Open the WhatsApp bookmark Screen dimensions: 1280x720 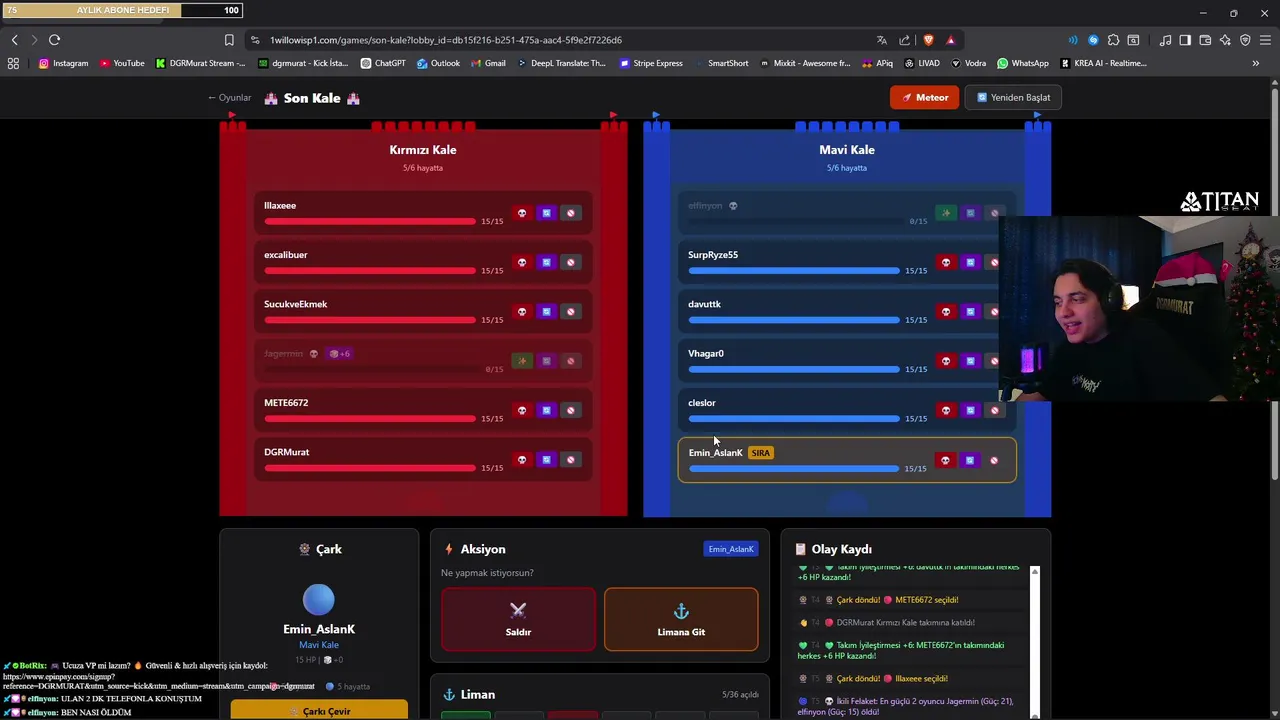(x=1023, y=63)
